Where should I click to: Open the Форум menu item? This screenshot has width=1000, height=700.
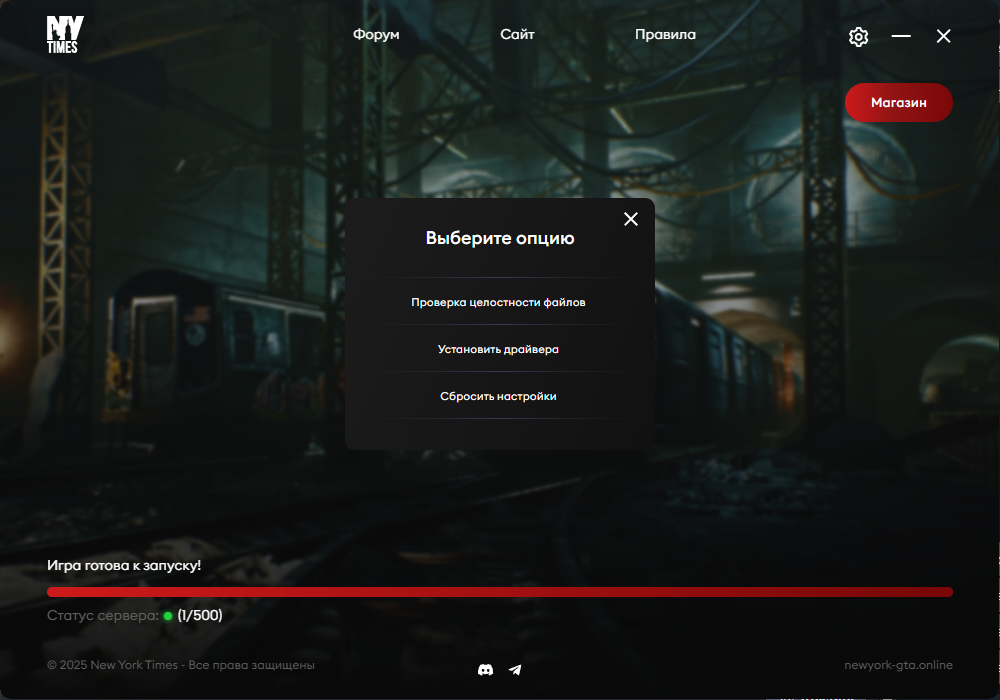point(376,35)
